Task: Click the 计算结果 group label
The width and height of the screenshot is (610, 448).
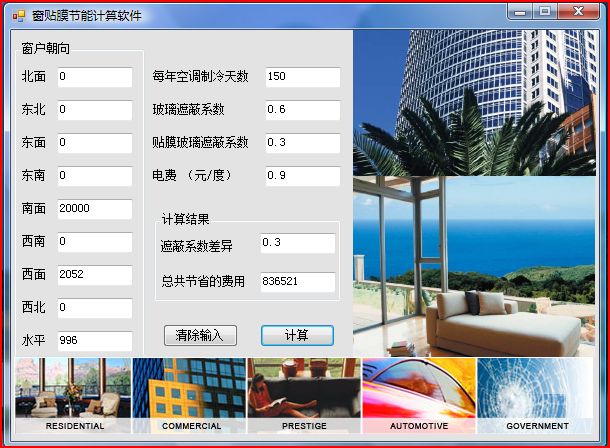Action: (x=185, y=219)
